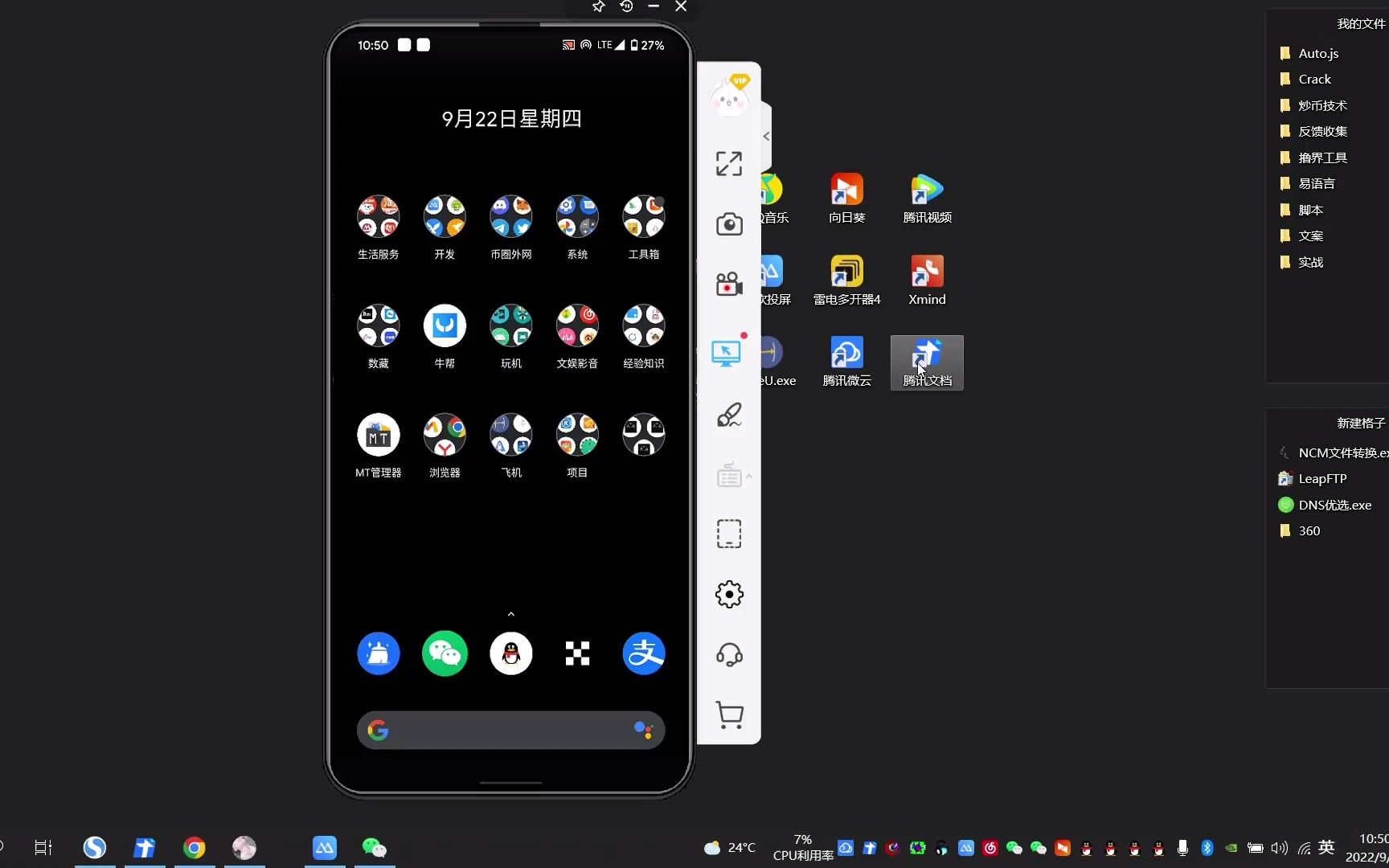Select the 易语言 folder
This screenshot has height=868, width=1389.
[x=1307, y=183]
